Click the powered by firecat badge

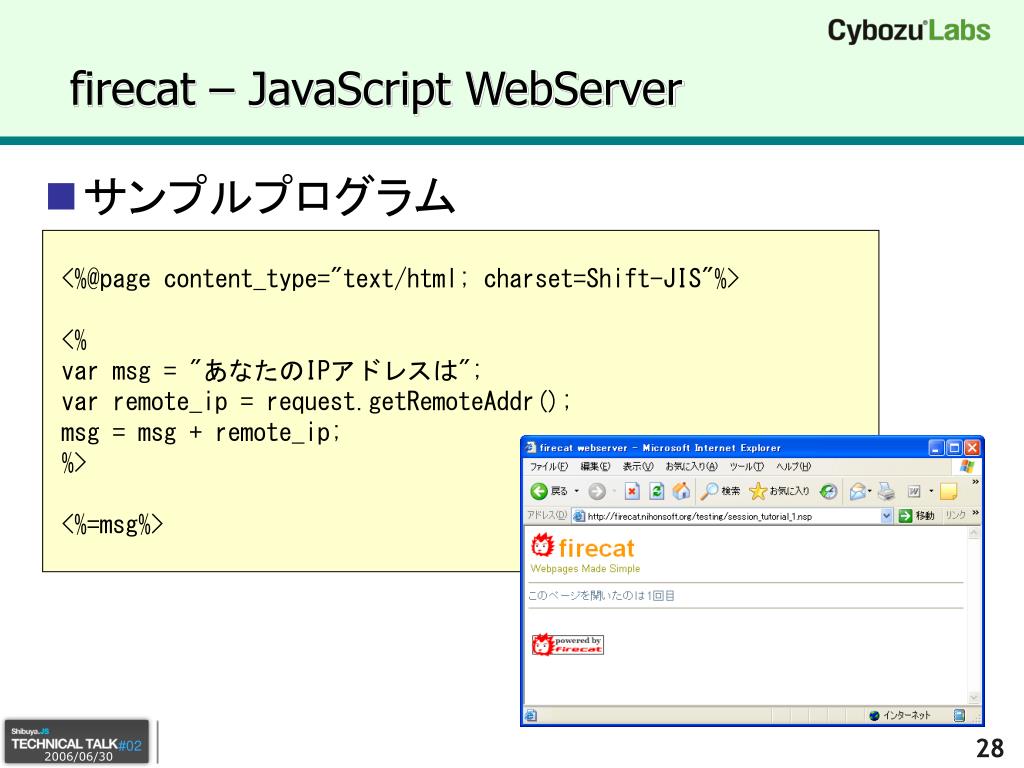tap(567, 644)
